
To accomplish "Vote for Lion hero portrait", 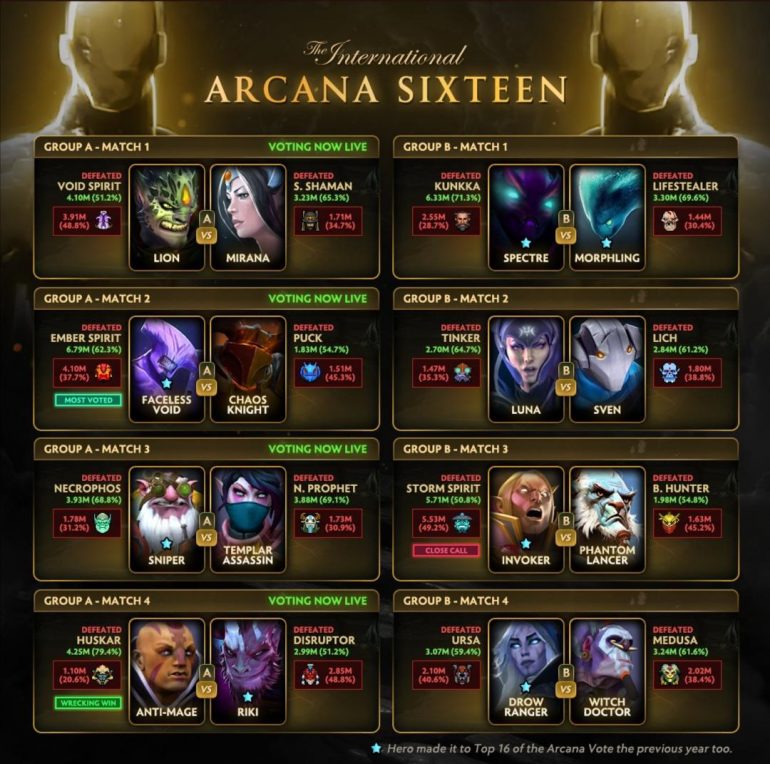I will click(x=166, y=218).
